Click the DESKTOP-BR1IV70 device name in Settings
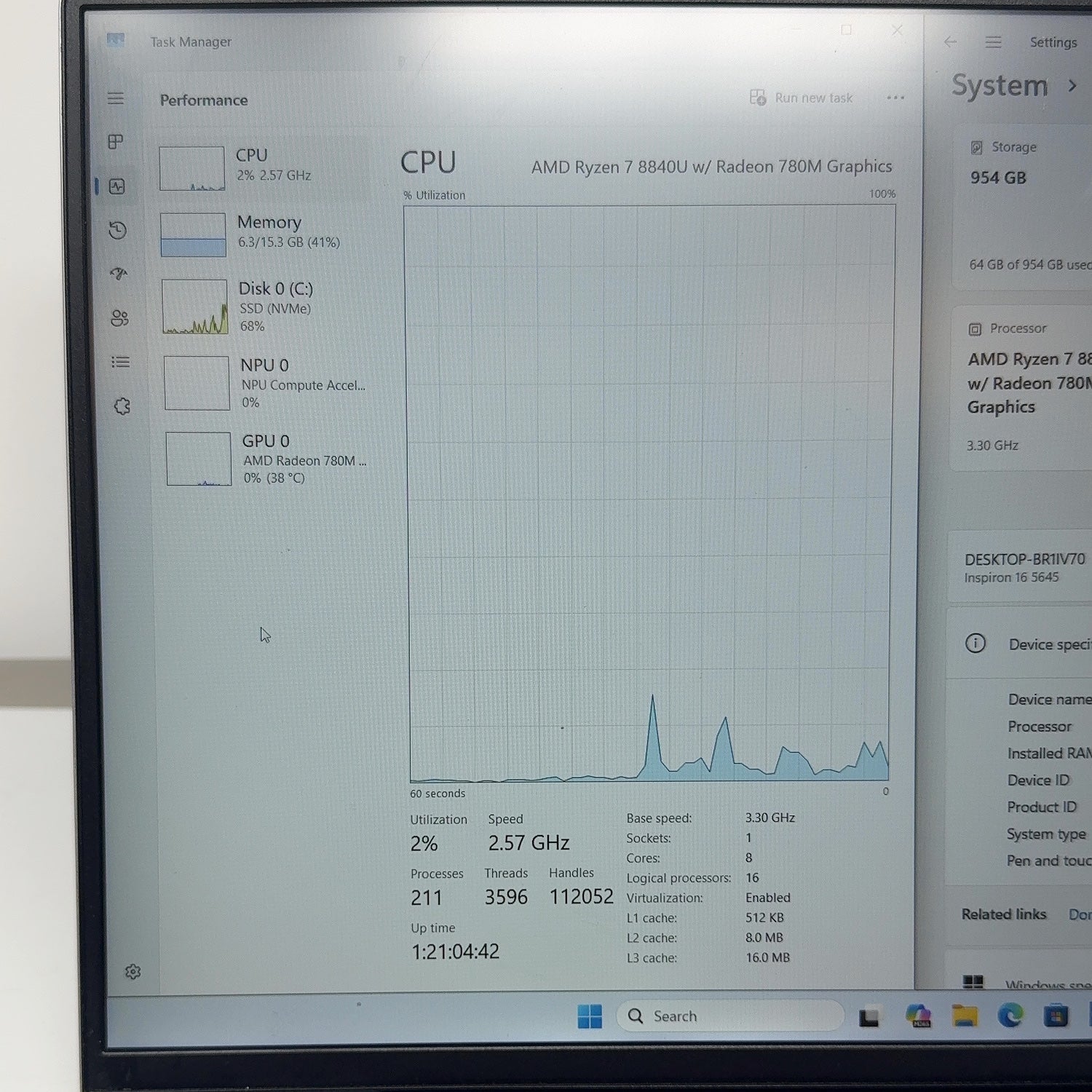The image size is (1092, 1092). [x=1025, y=559]
